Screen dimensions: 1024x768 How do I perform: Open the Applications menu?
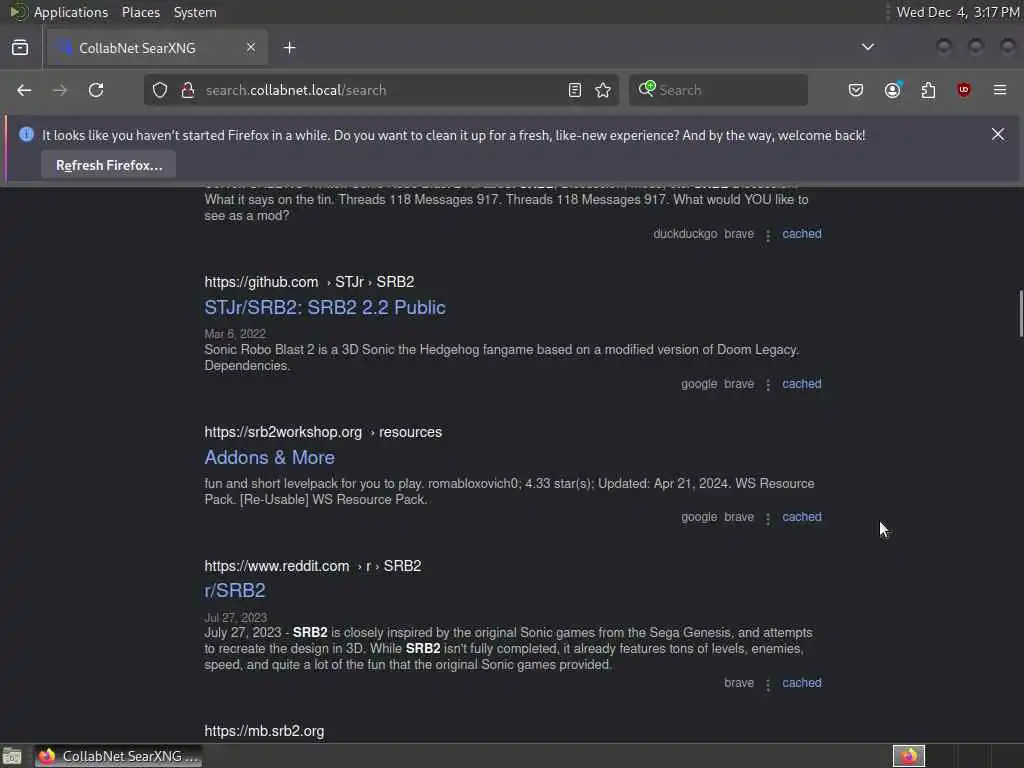tap(71, 12)
